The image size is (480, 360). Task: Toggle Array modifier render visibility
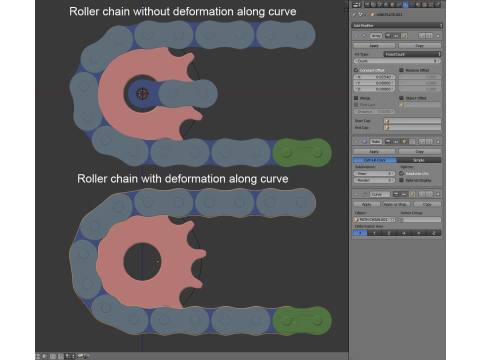[x=388, y=36]
